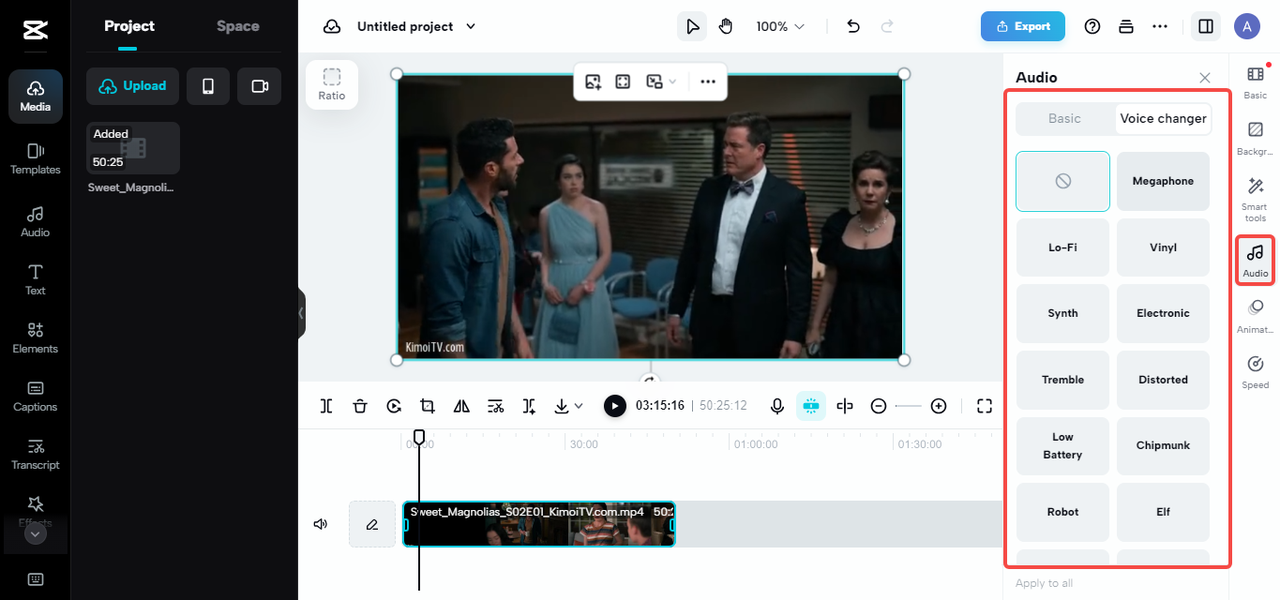Zoom in timeline with plus button

[938, 405]
